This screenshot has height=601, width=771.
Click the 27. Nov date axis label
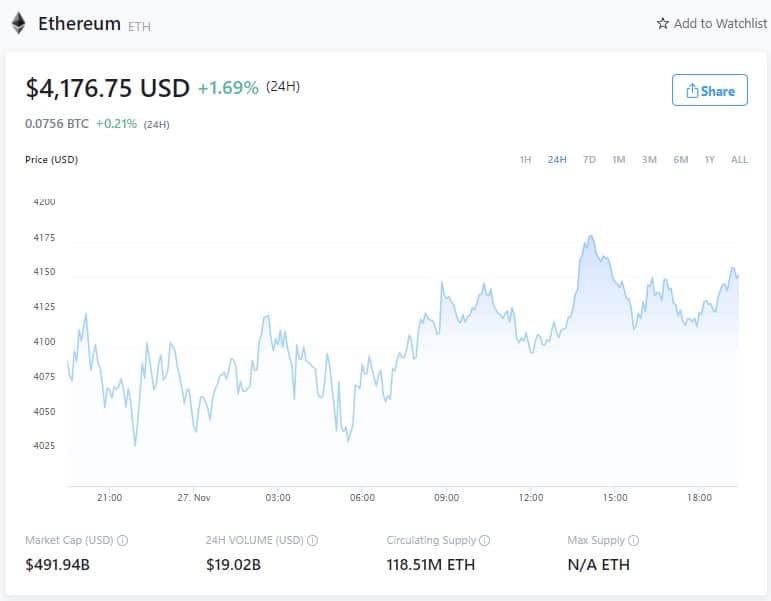click(194, 497)
